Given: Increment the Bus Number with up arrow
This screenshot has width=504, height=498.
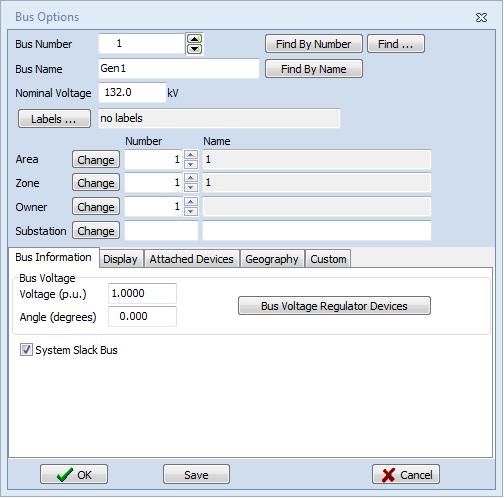Looking at the screenshot, I should point(194,39).
